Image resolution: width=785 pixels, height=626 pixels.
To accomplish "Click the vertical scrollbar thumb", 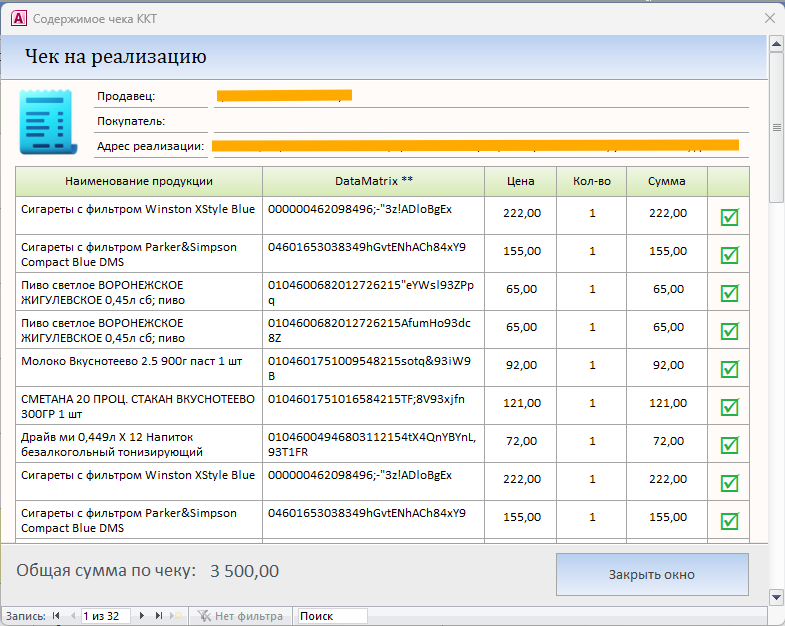I will 776,127.
